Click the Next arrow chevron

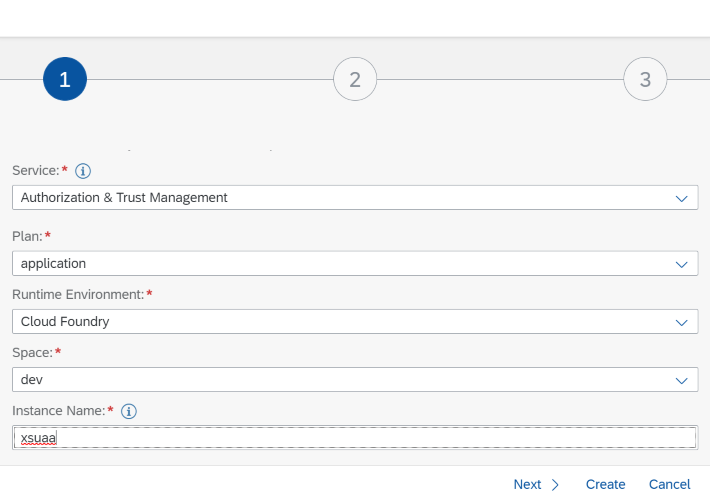click(x=555, y=485)
